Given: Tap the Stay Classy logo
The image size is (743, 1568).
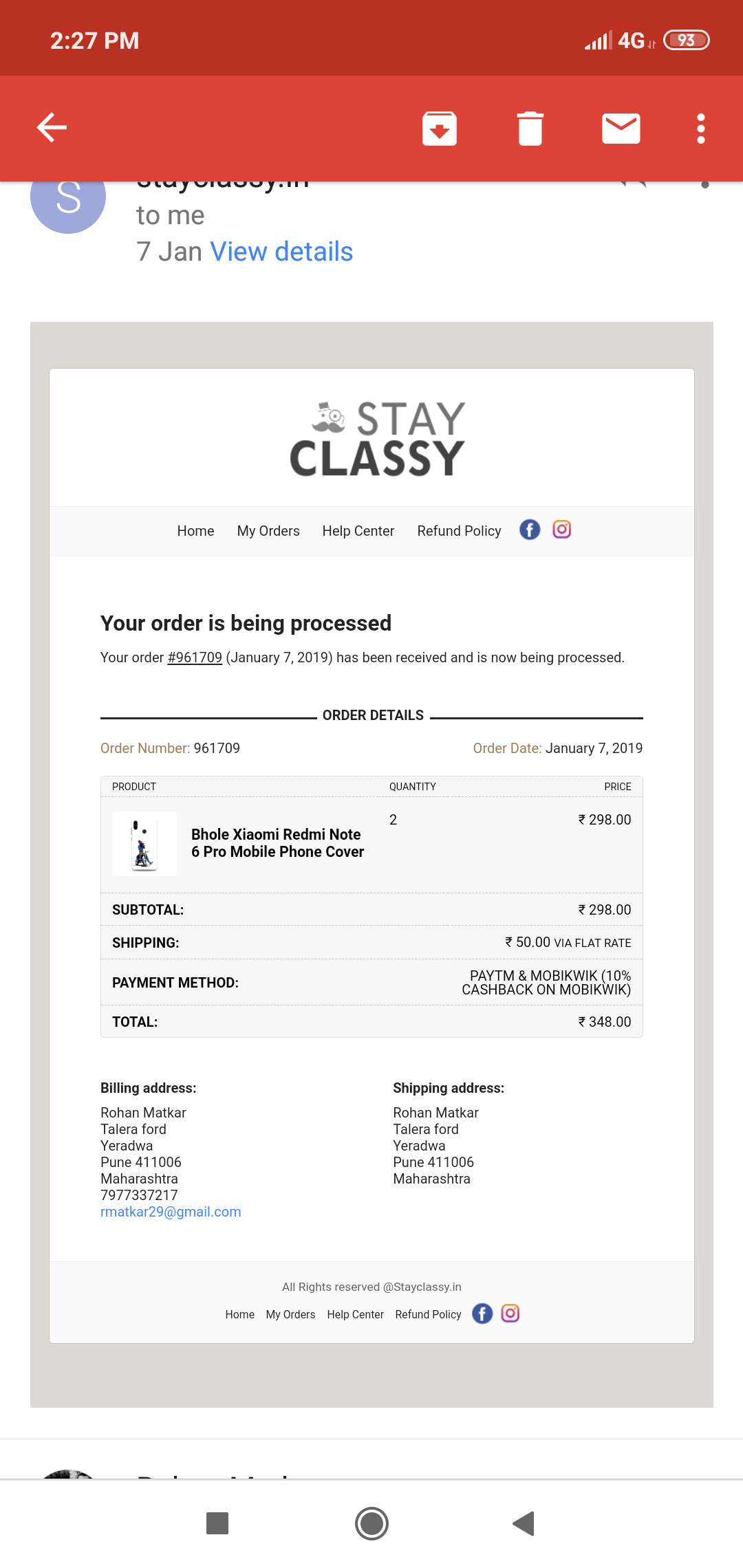Looking at the screenshot, I should pyautogui.click(x=377, y=439).
